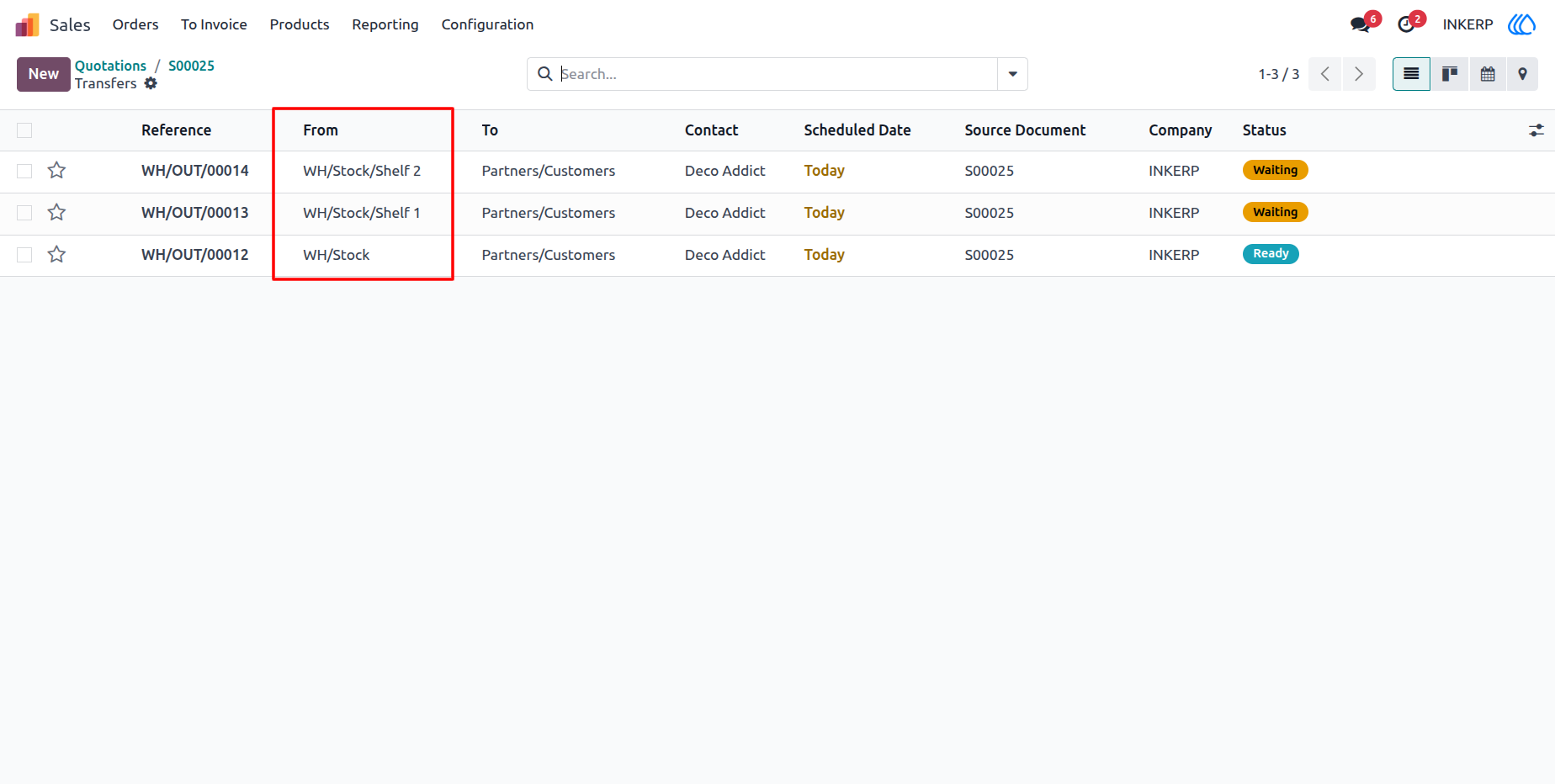
Task: Check the select-all header checkbox
Action: point(24,130)
